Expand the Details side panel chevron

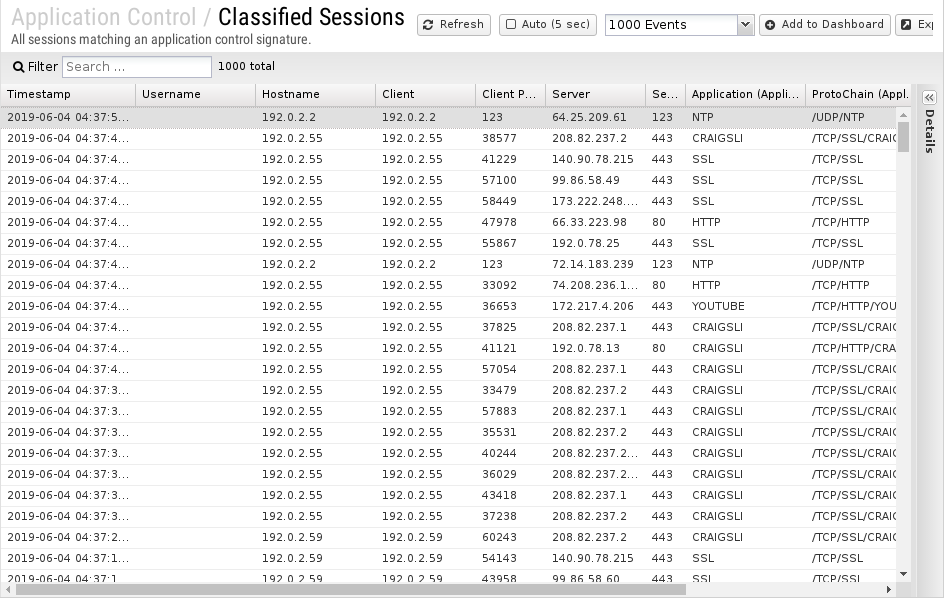point(930,98)
